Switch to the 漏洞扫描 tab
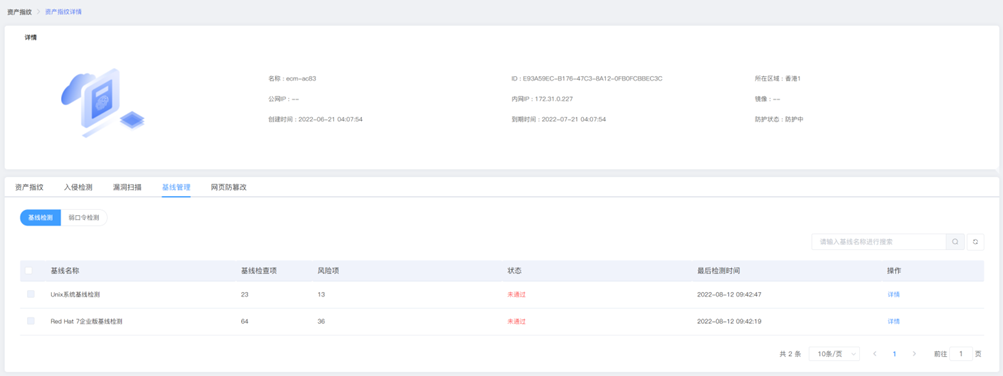 127,187
